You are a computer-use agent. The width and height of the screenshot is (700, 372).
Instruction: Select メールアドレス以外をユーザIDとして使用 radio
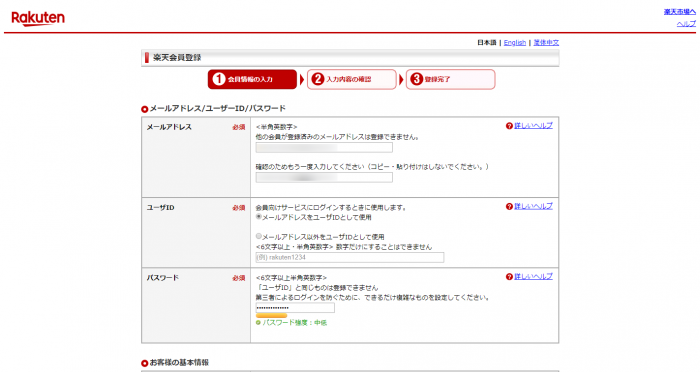[x=258, y=236]
